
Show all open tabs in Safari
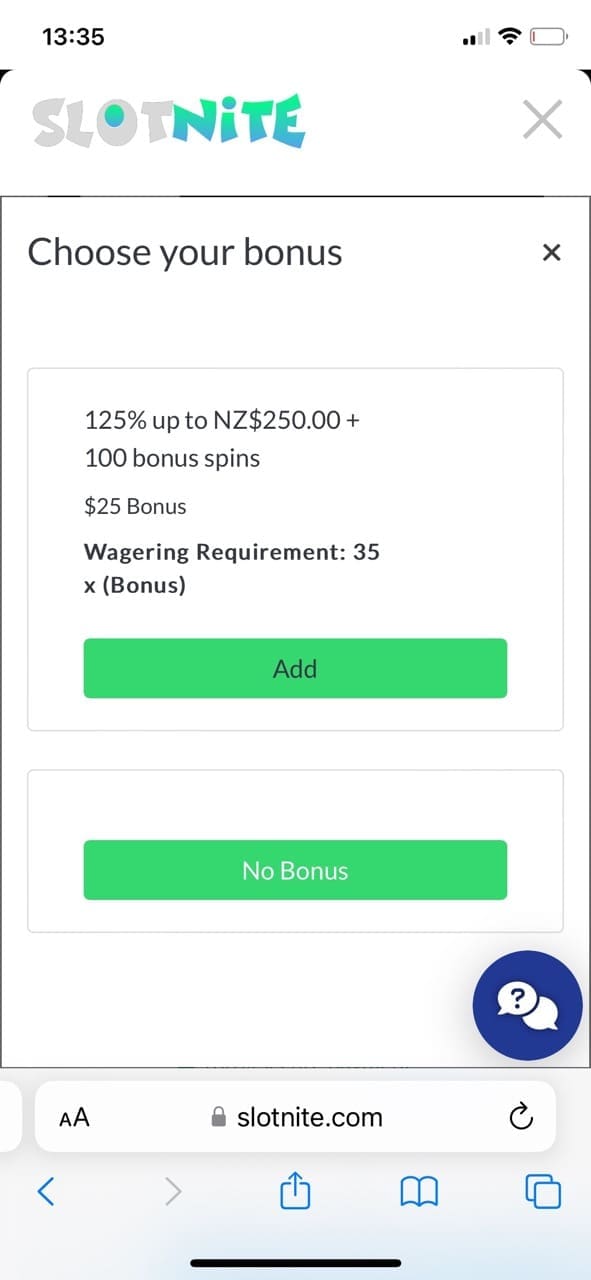[543, 1191]
